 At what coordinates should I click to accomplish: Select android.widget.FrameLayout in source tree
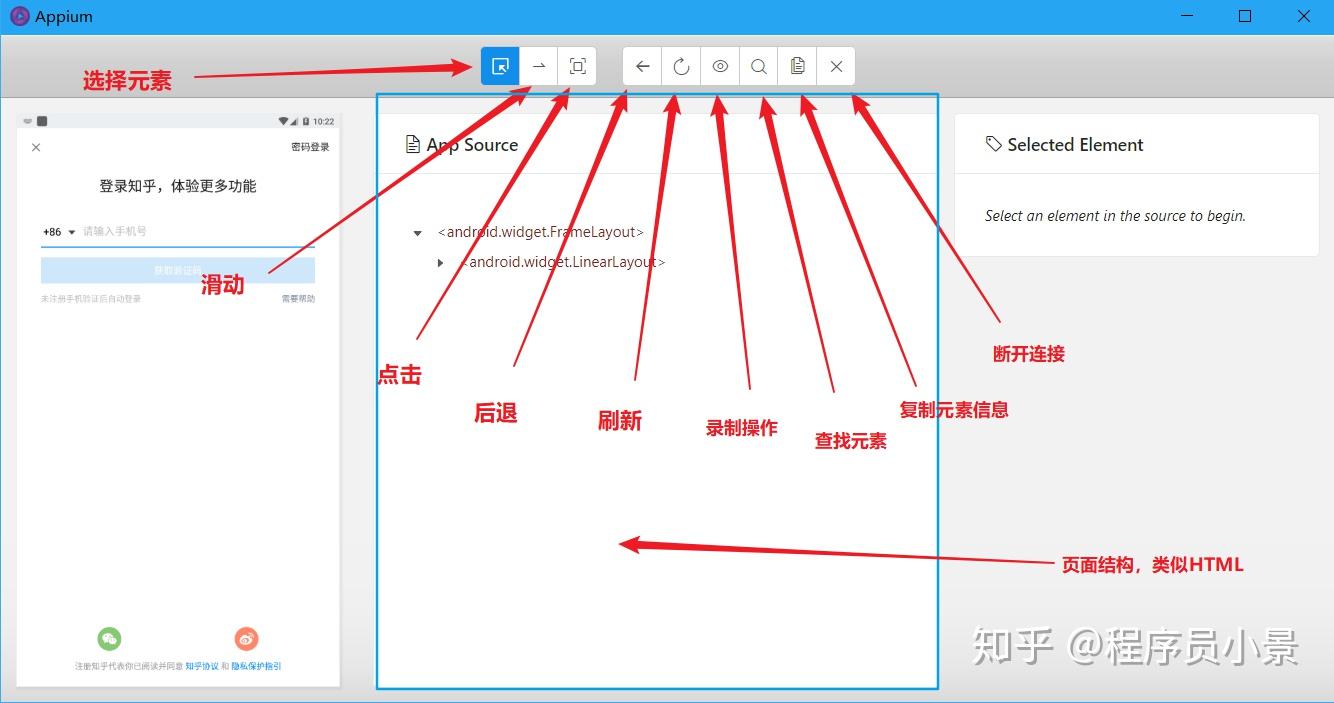541,232
